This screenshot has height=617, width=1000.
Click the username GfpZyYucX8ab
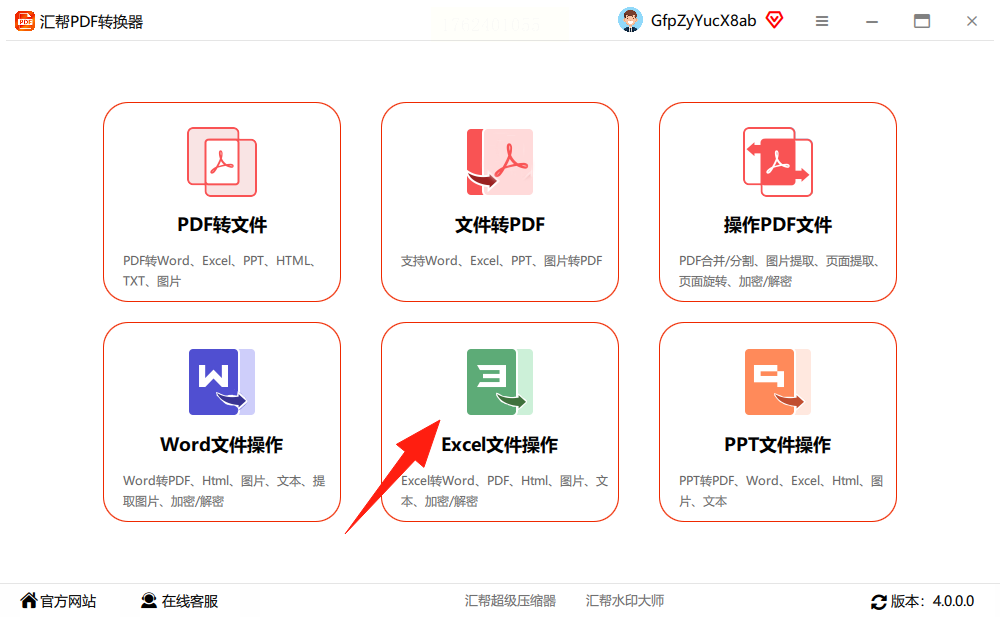[703, 21]
